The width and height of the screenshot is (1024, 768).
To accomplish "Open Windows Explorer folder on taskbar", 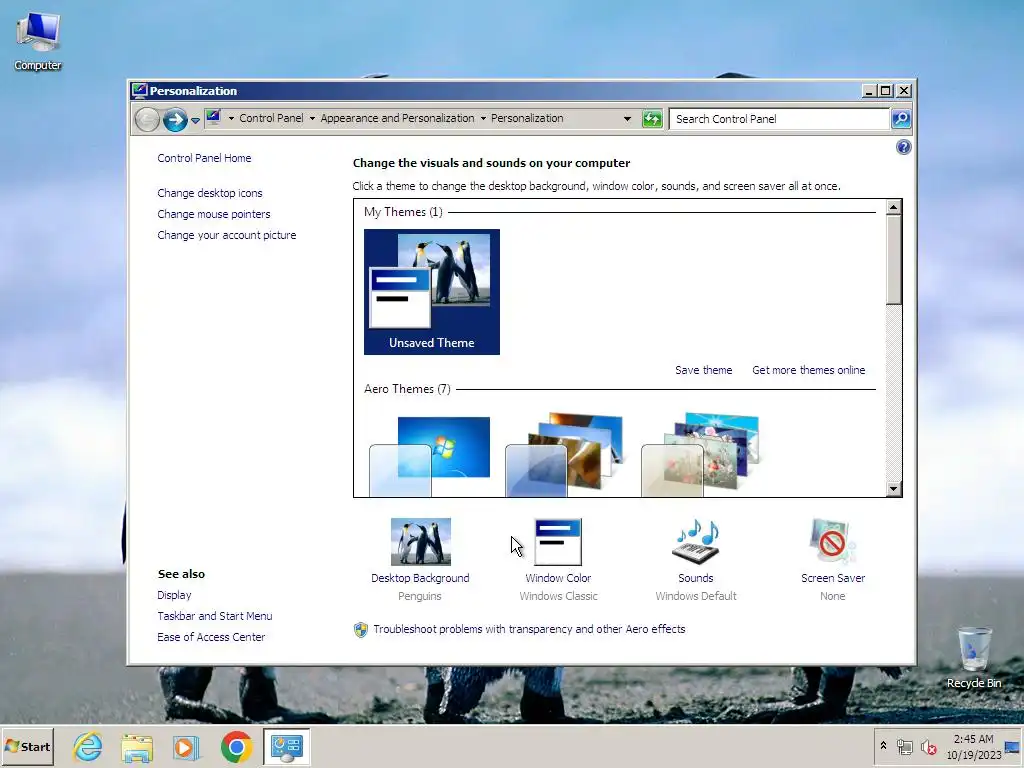I will (136, 746).
